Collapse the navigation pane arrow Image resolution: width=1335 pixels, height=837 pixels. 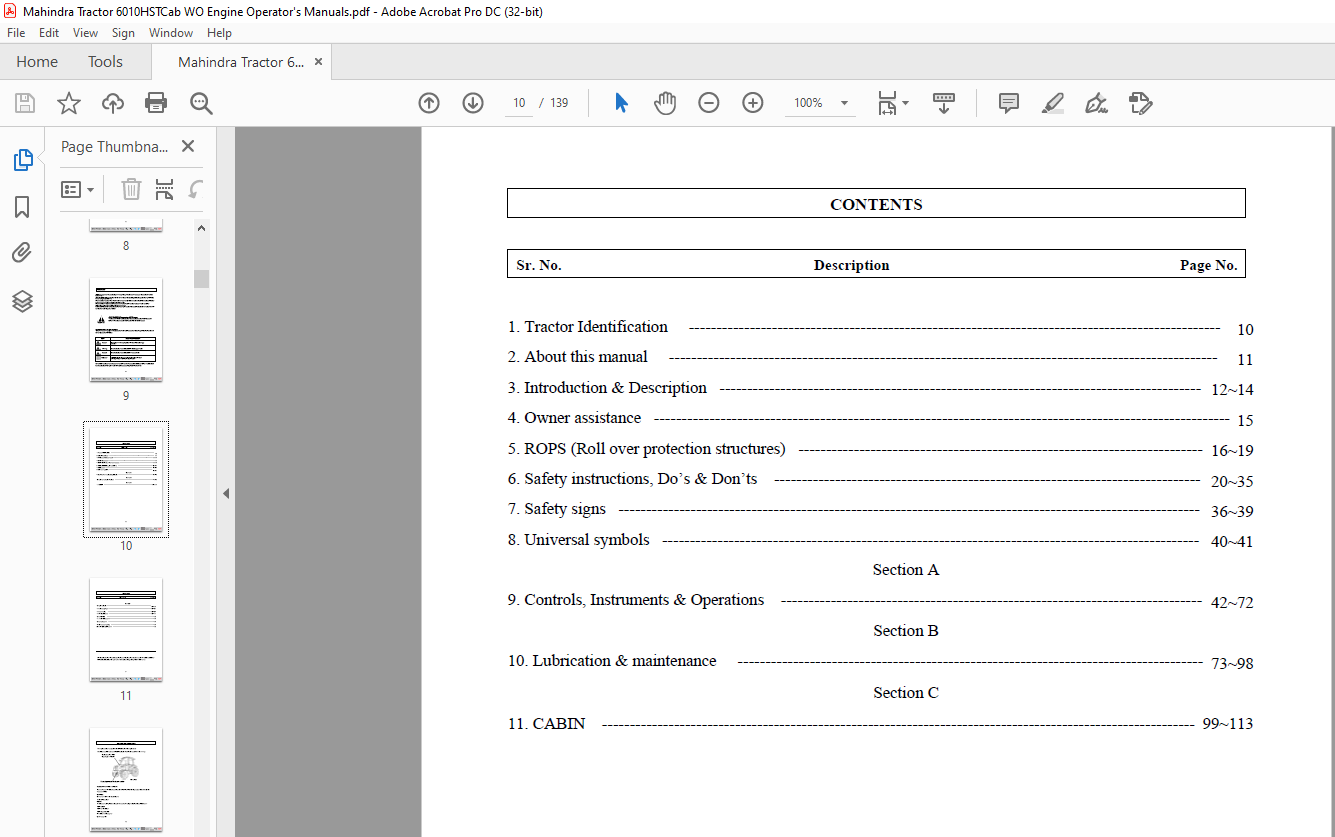[226, 493]
